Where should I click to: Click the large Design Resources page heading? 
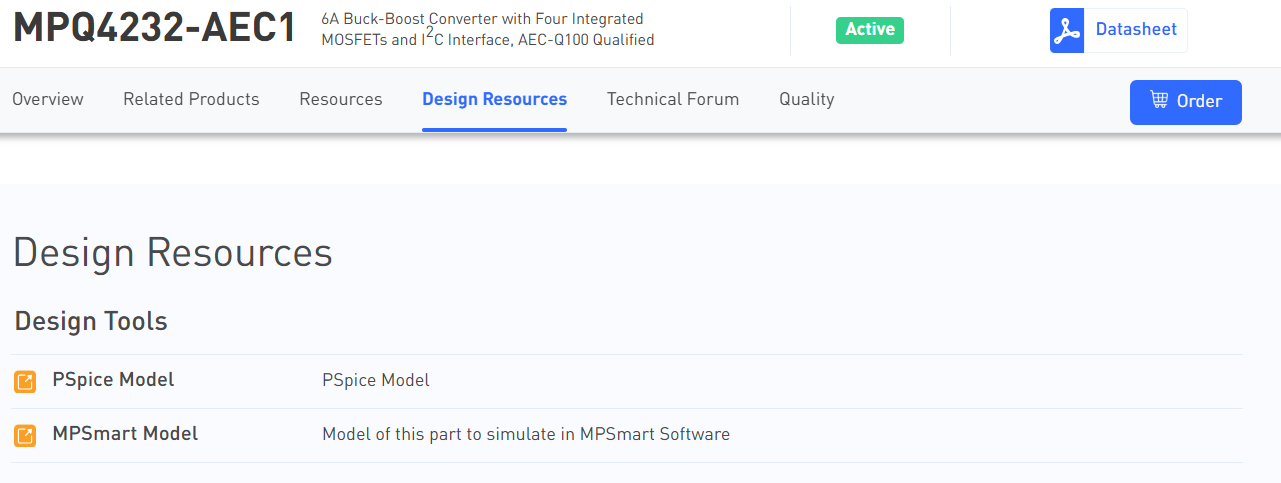(x=173, y=252)
